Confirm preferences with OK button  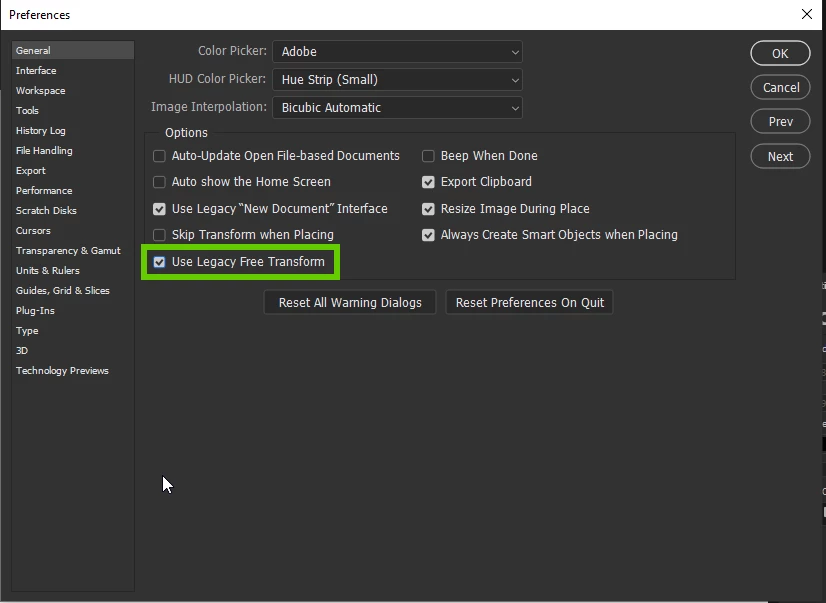click(780, 53)
